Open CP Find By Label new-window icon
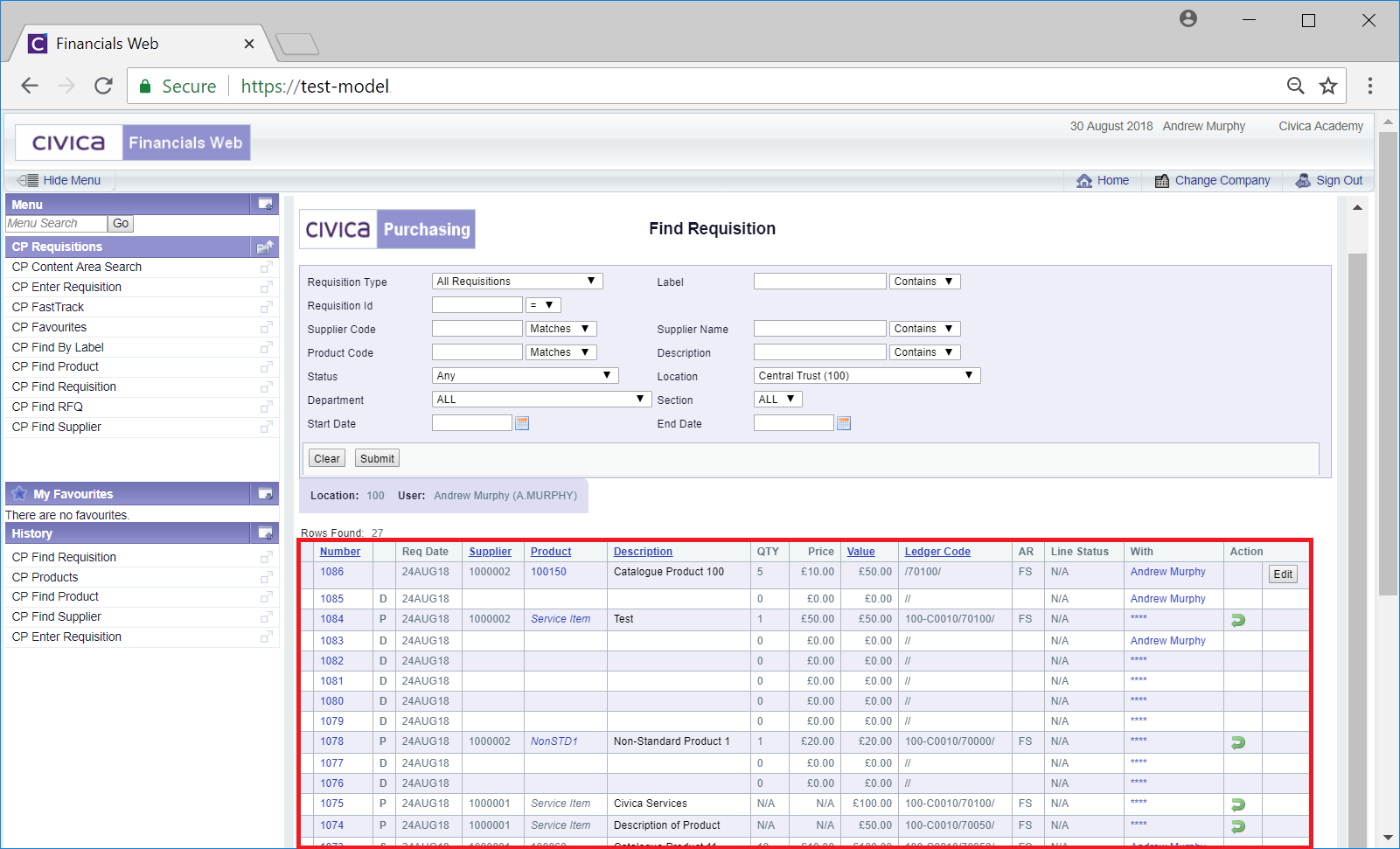Screen dimensions: 1400x849 coord(267,347)
